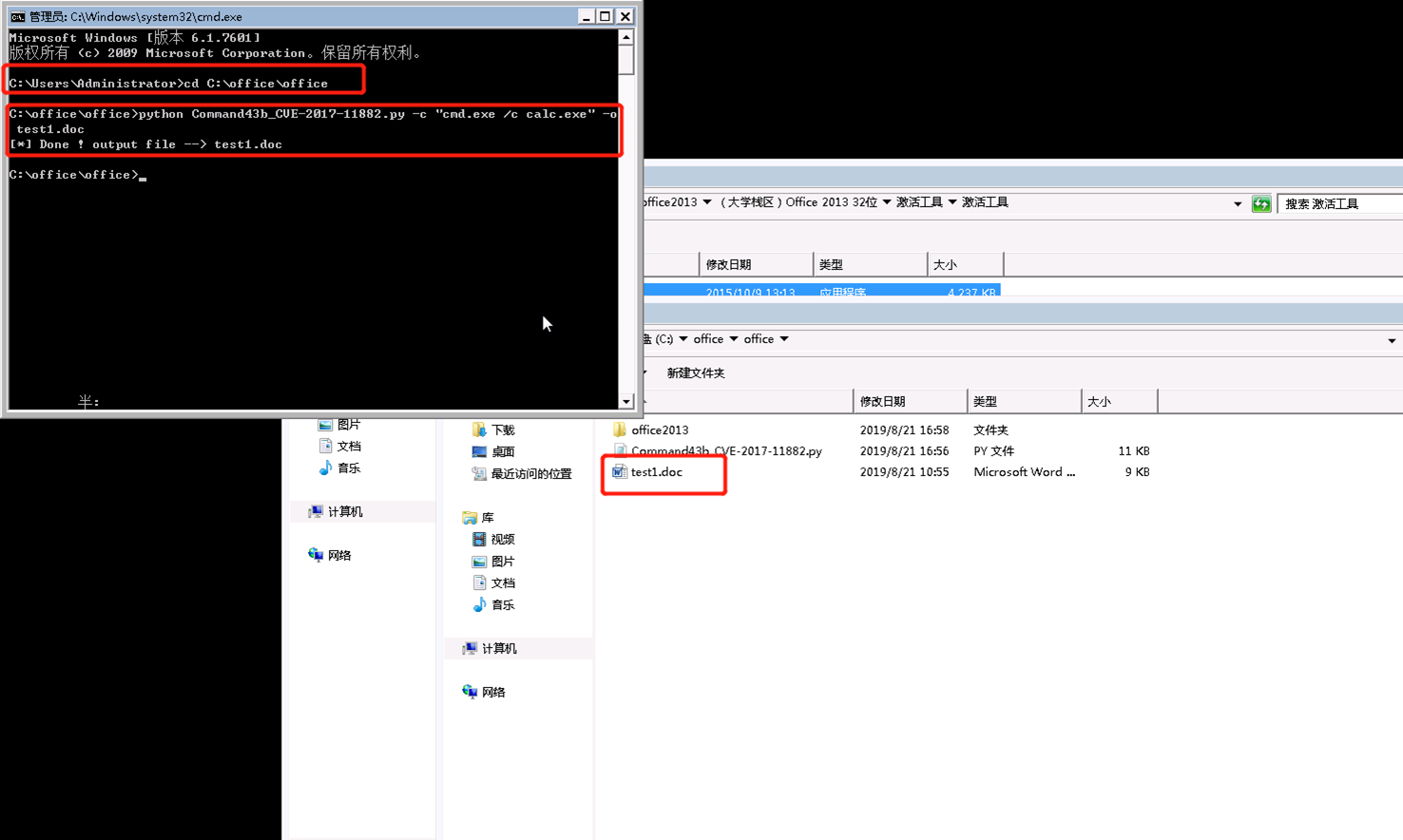1403x840 pixels.
Task: Select the office2013 folder icon
Action: pos(620,430)
